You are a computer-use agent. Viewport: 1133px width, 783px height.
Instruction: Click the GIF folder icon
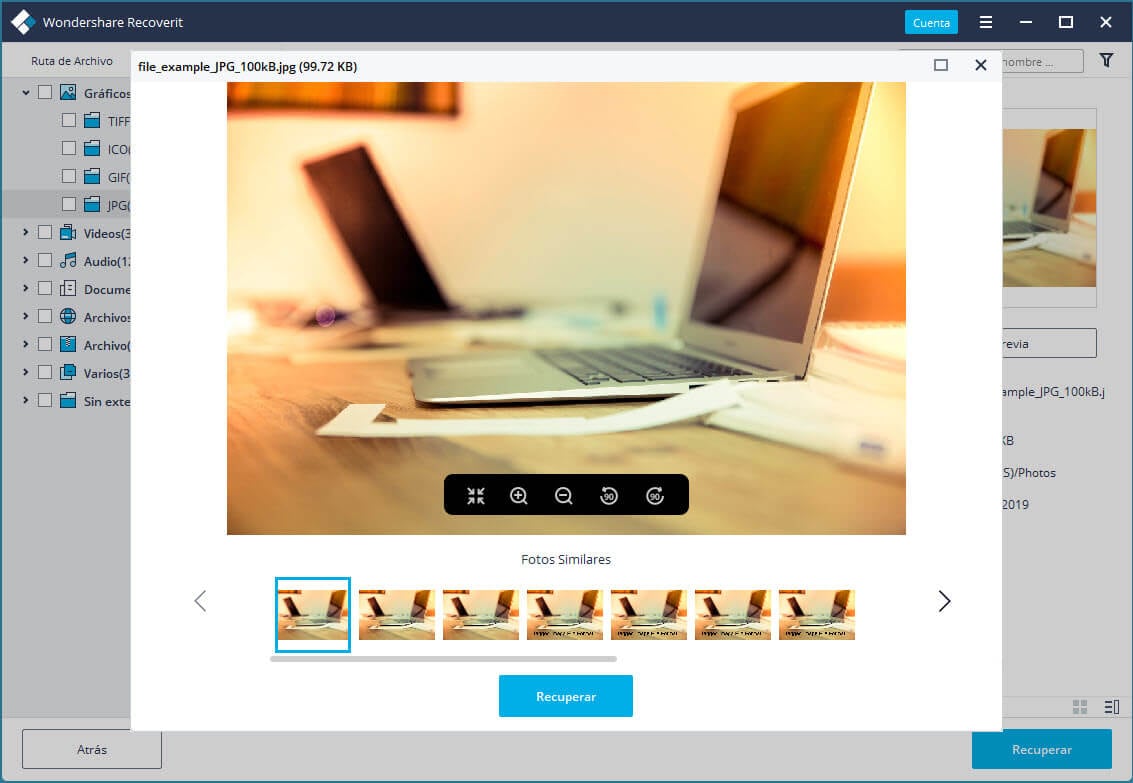(x=92, y=176)
